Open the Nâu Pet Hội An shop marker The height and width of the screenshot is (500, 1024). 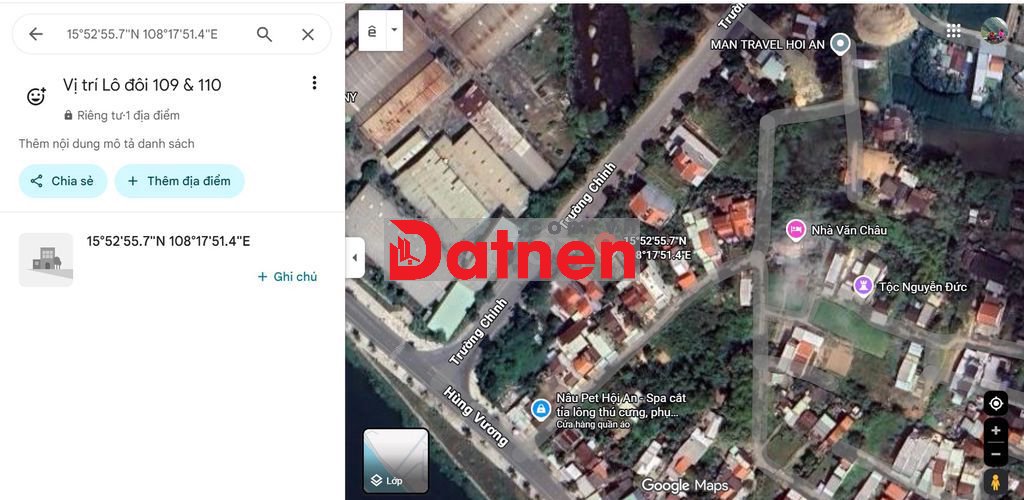(540, 408)
